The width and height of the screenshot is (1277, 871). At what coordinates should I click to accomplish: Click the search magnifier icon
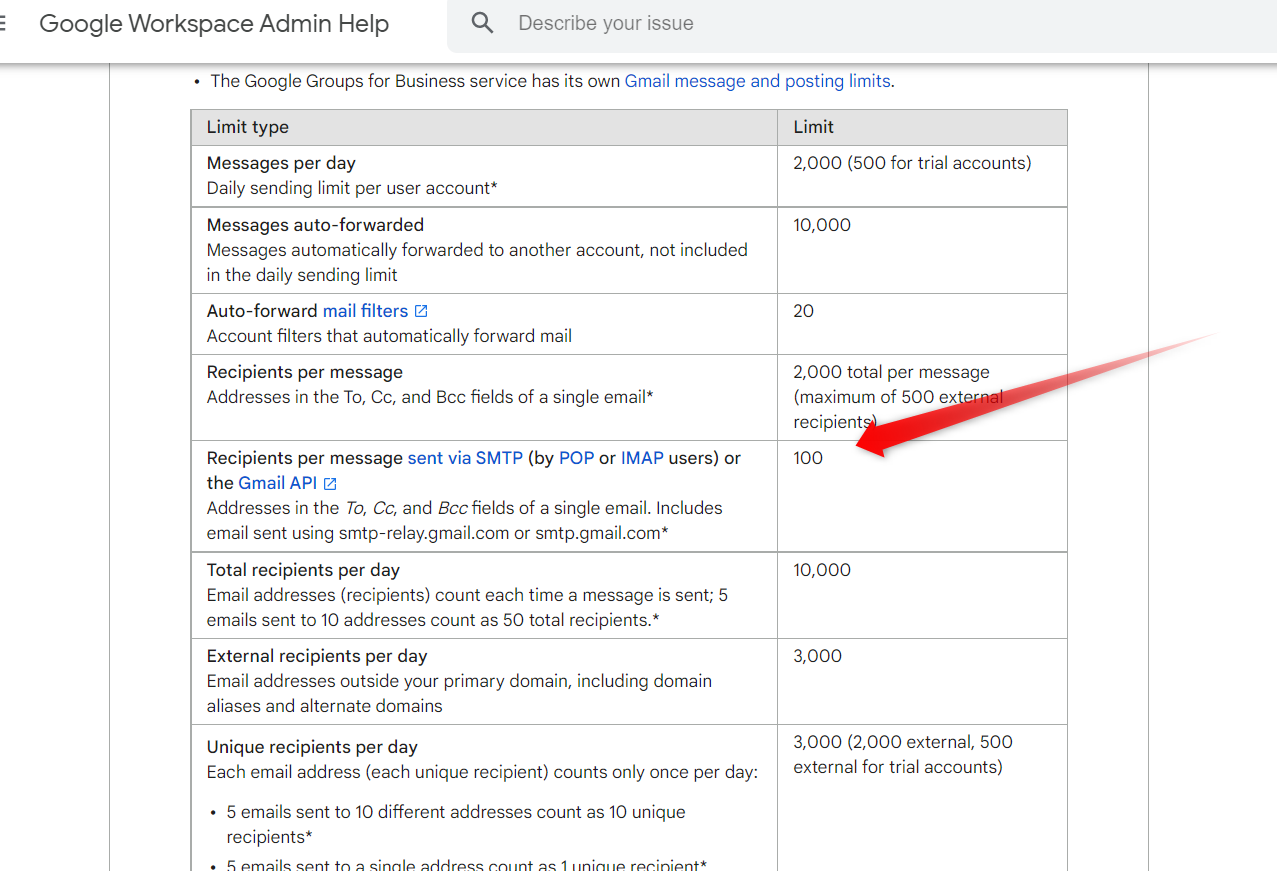[x=482, y=23]
